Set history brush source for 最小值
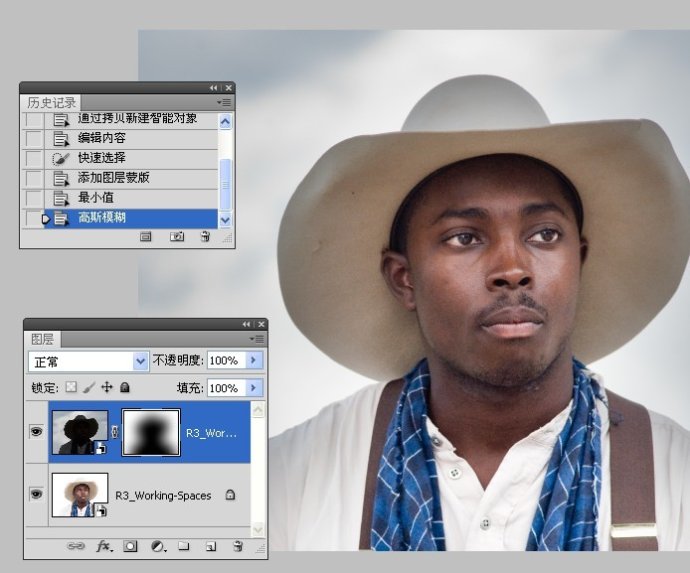 click(x=34, y=198)
